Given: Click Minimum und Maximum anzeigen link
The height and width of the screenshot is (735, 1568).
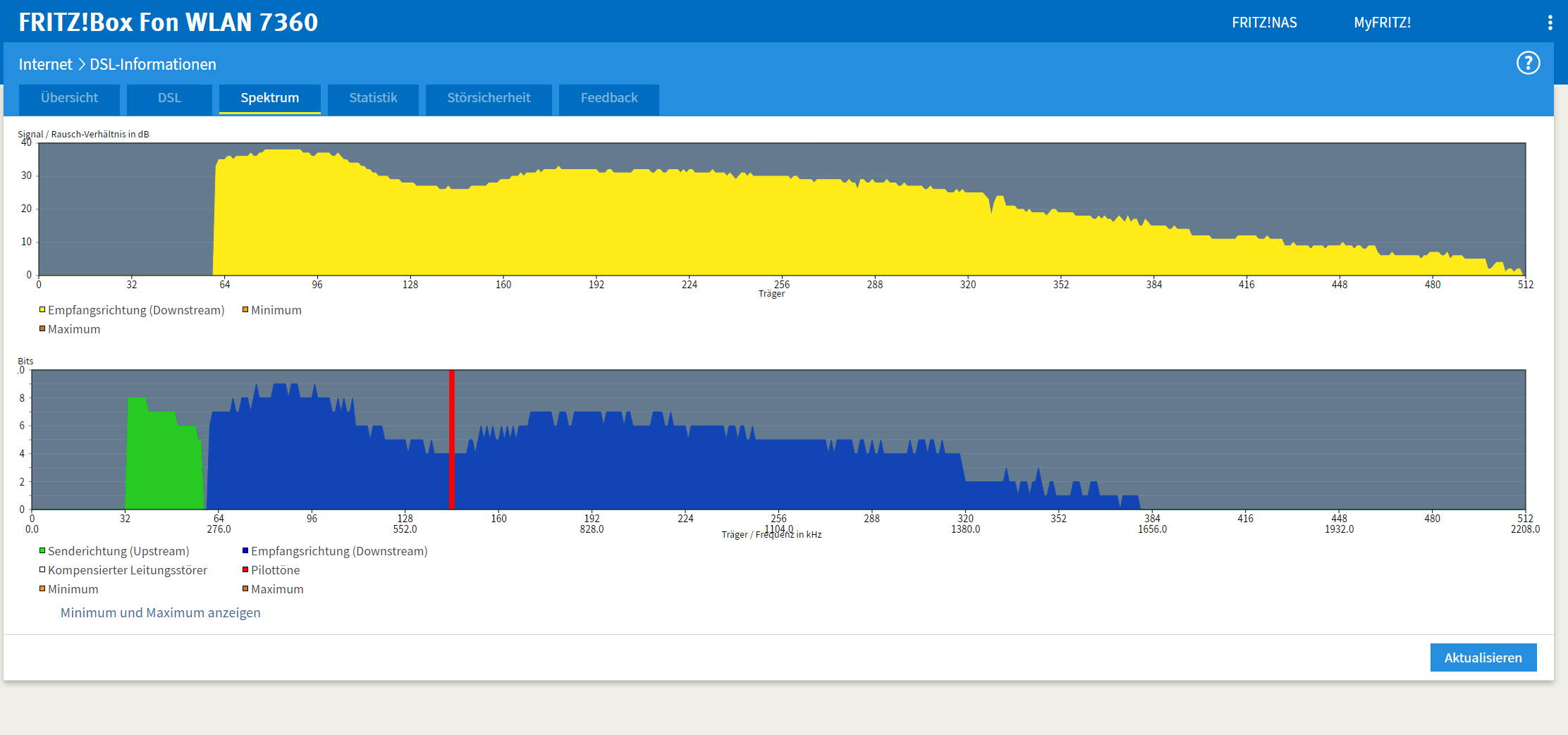Looking at the screenshot, I should coord(160,612).
